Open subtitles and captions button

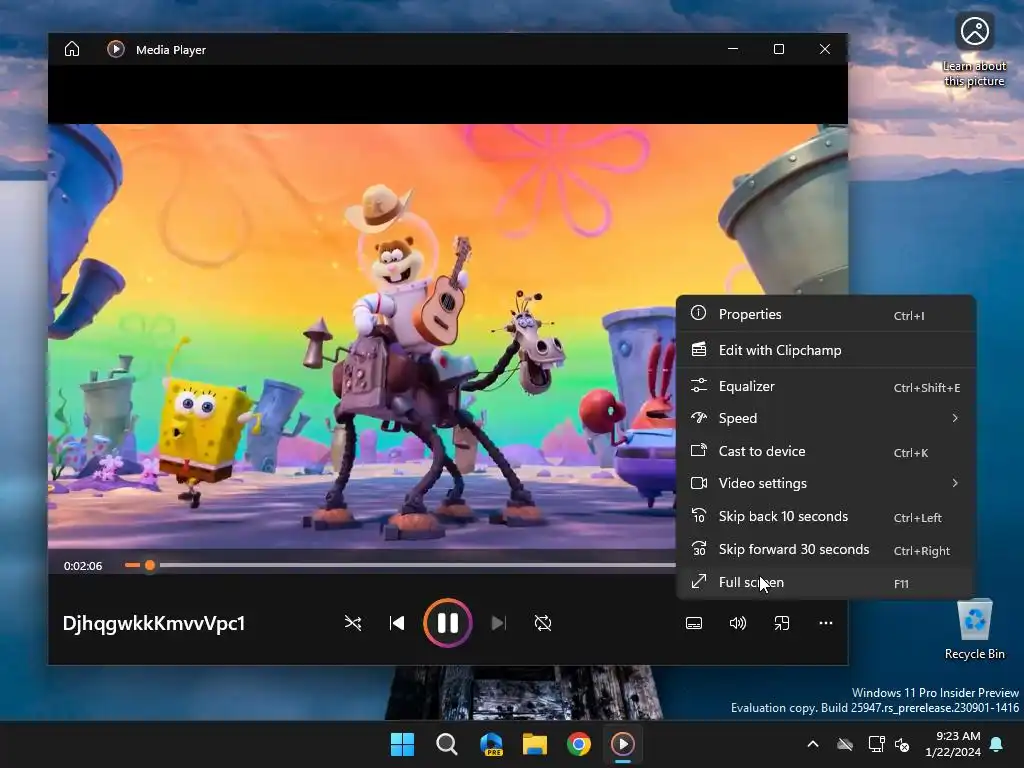click(x=694, y=623)
